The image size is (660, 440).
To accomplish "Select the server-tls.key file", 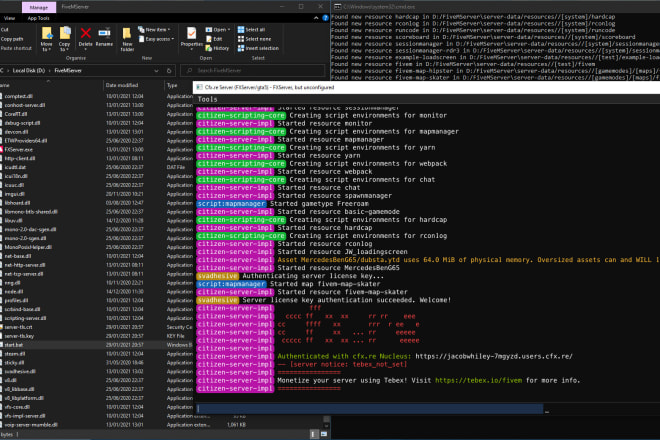I will tap(19, 336).
